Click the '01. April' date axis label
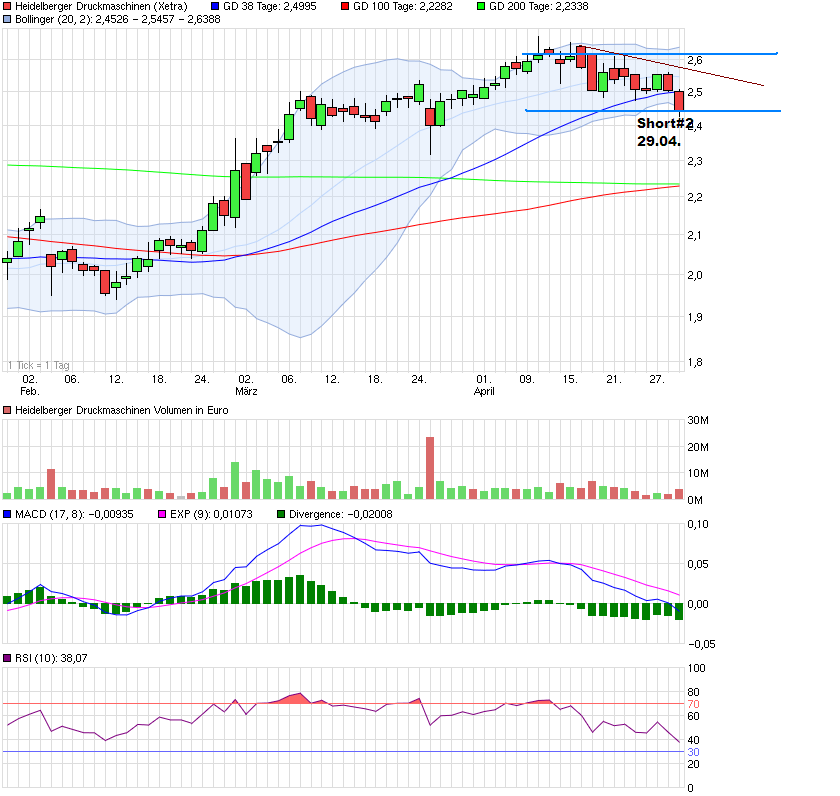 (484, 385)
